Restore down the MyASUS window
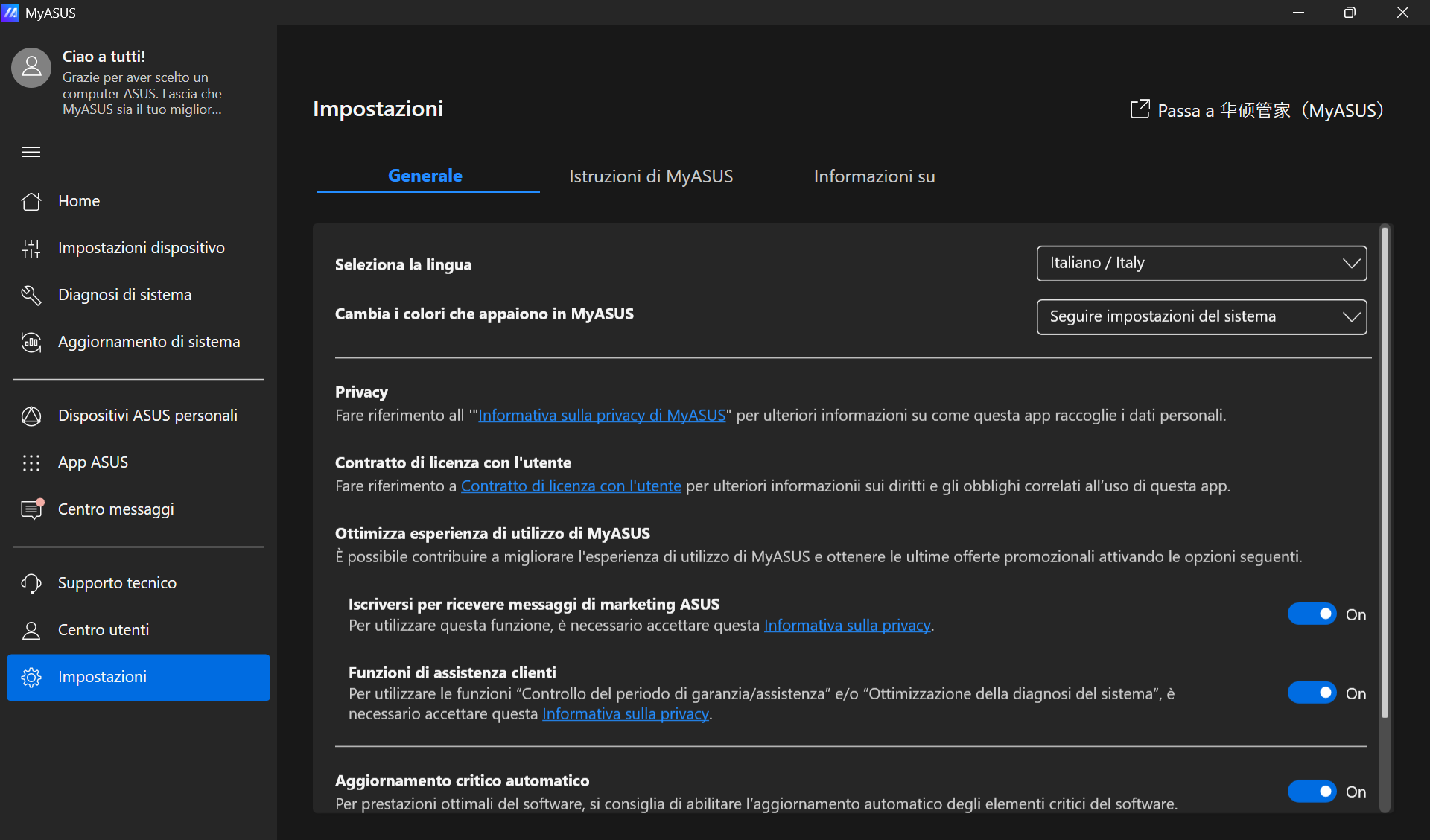This screenshot has width=1430, height=840. pos(1350,13)
